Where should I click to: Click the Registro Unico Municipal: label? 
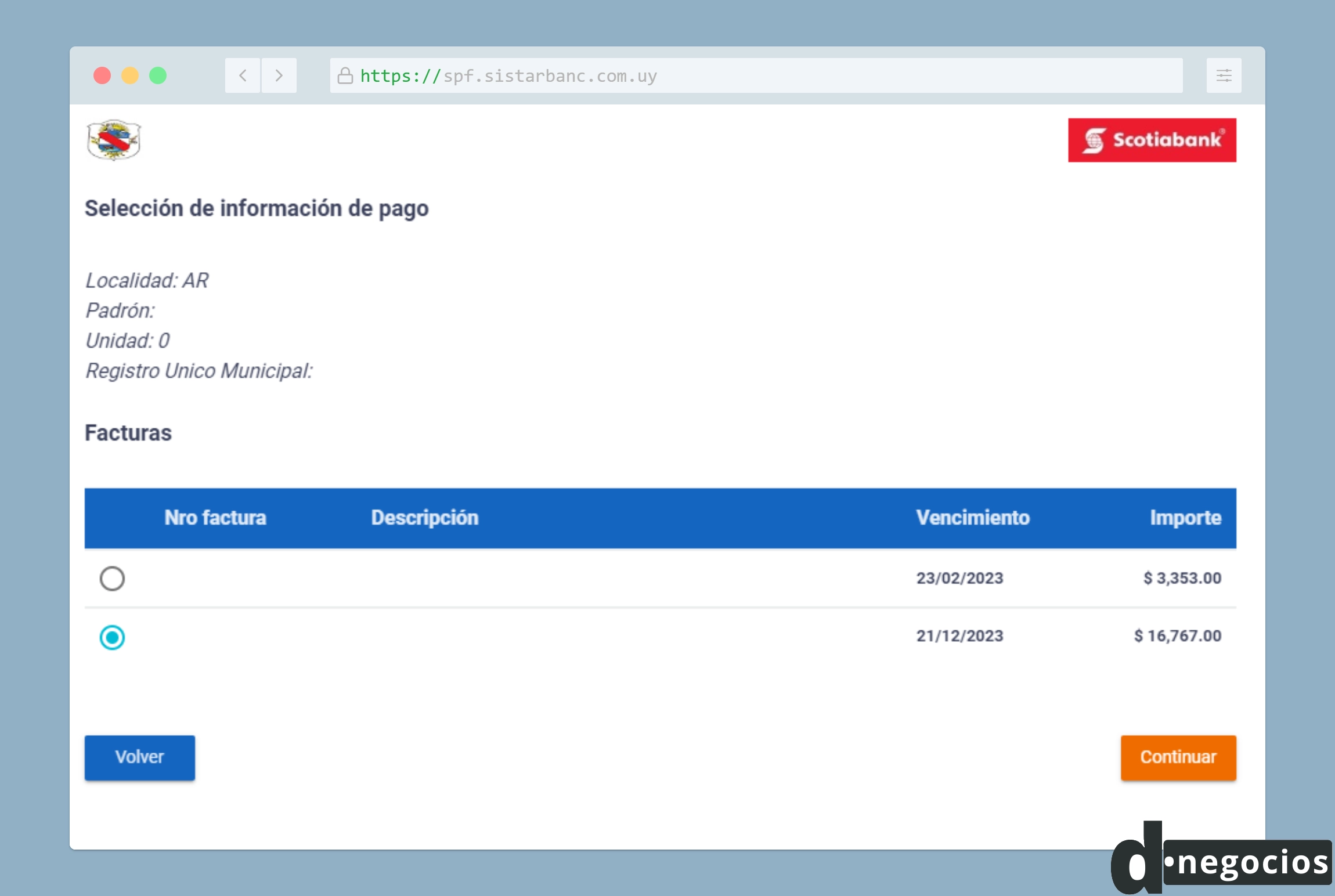(x=199, y=371)
